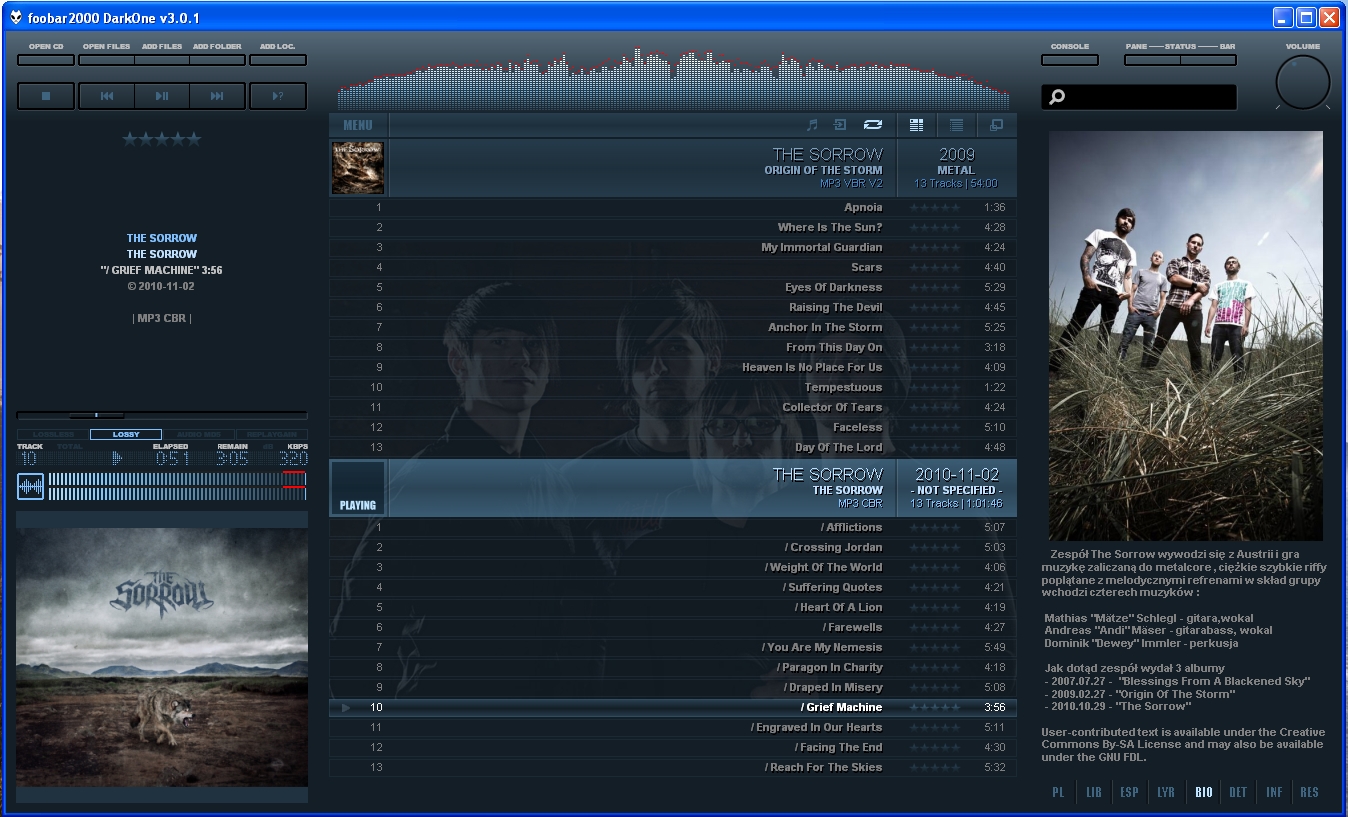The image size is (1348, 817).
Task: Switch to the INF tab
Action: 1274,792
